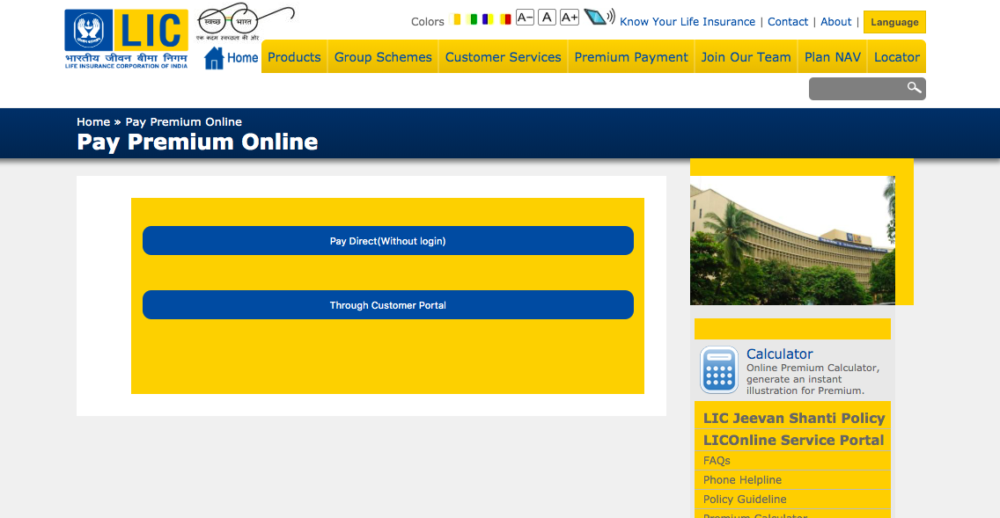Select the yellow color scheme swatch
The width and height of the screenshot is (1000, 518).
point(456,19)
